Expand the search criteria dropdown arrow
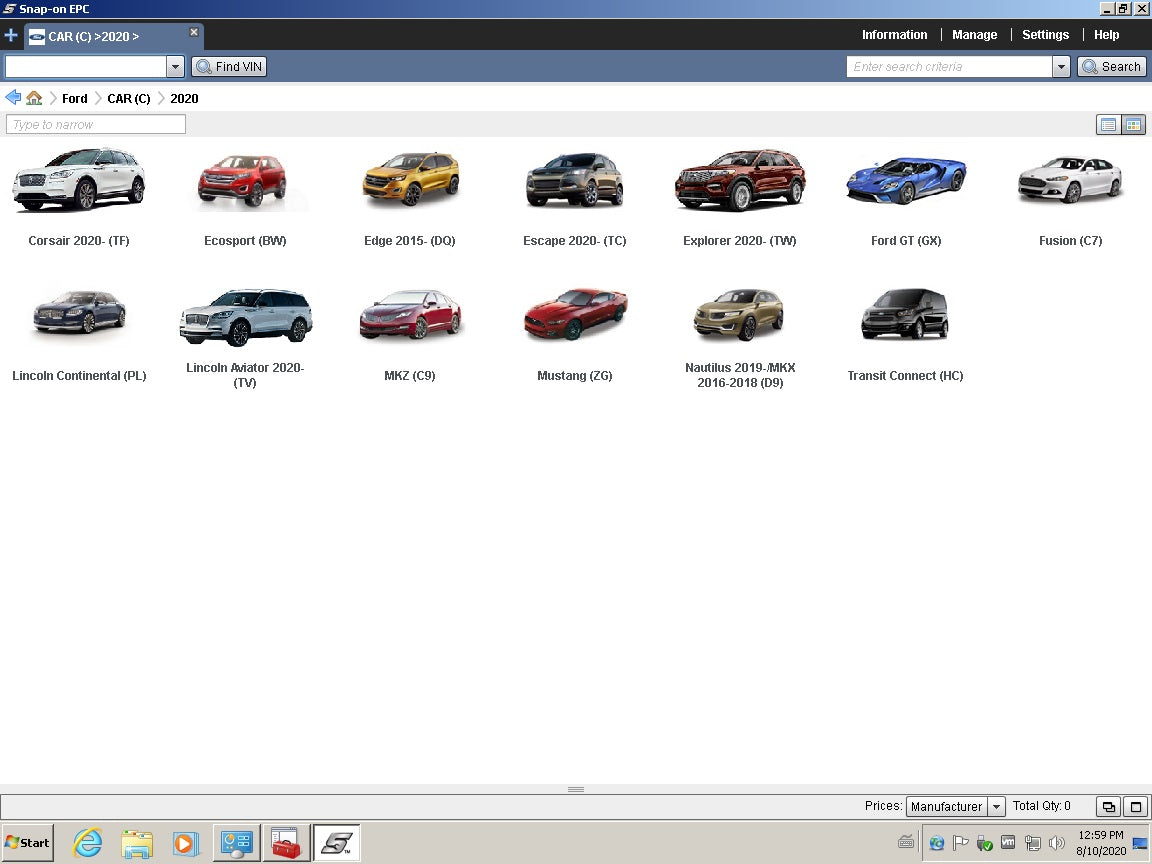 click(x=1061, y=67)
